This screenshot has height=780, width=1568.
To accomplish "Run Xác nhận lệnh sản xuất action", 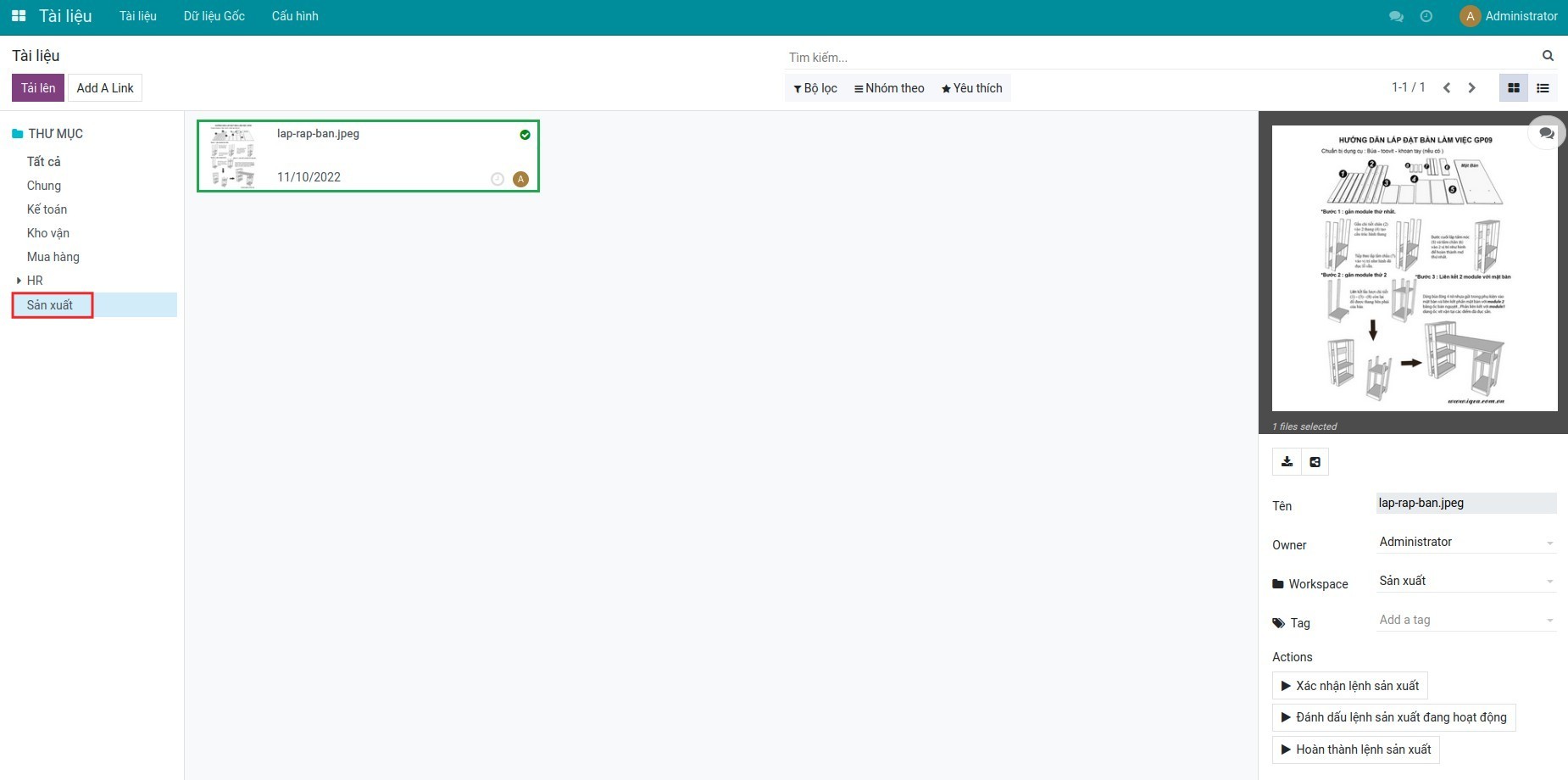I will point(1349,686).
